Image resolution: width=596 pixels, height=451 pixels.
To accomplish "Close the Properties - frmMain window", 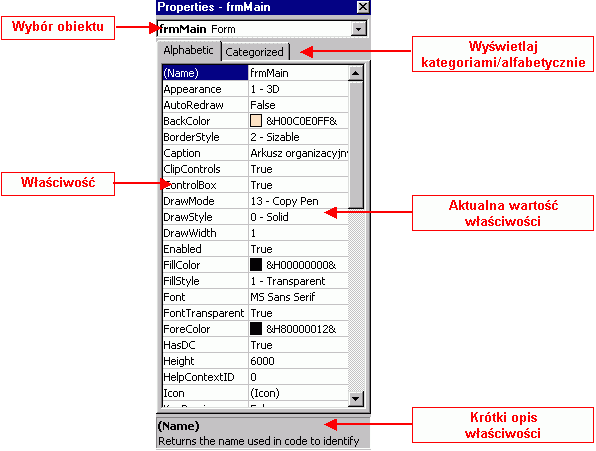I will tap(363, 7).
